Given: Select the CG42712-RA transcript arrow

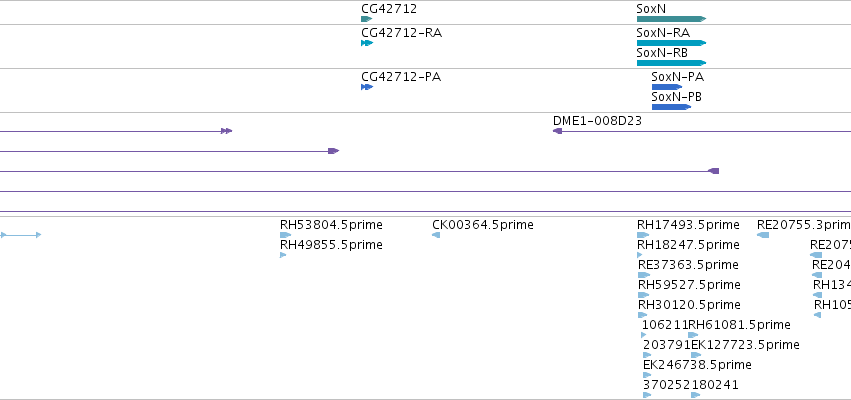Looking at the screenshot, I should coord(367,43).
